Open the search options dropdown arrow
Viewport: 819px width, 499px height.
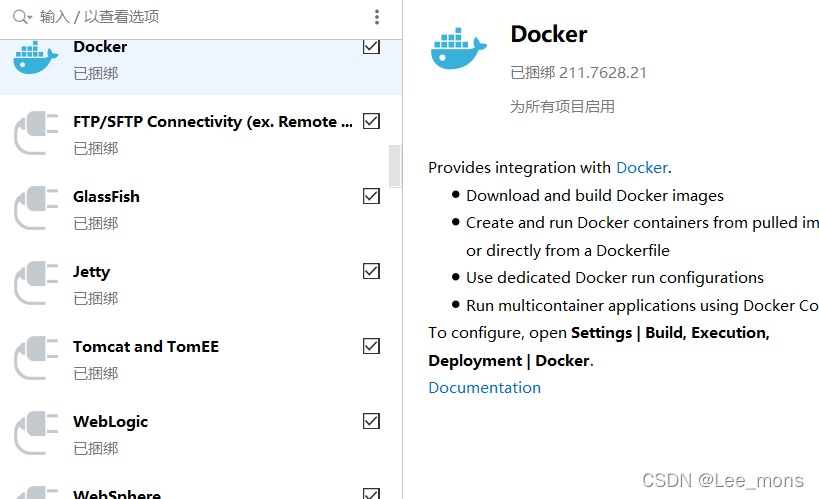pos(31,18)
